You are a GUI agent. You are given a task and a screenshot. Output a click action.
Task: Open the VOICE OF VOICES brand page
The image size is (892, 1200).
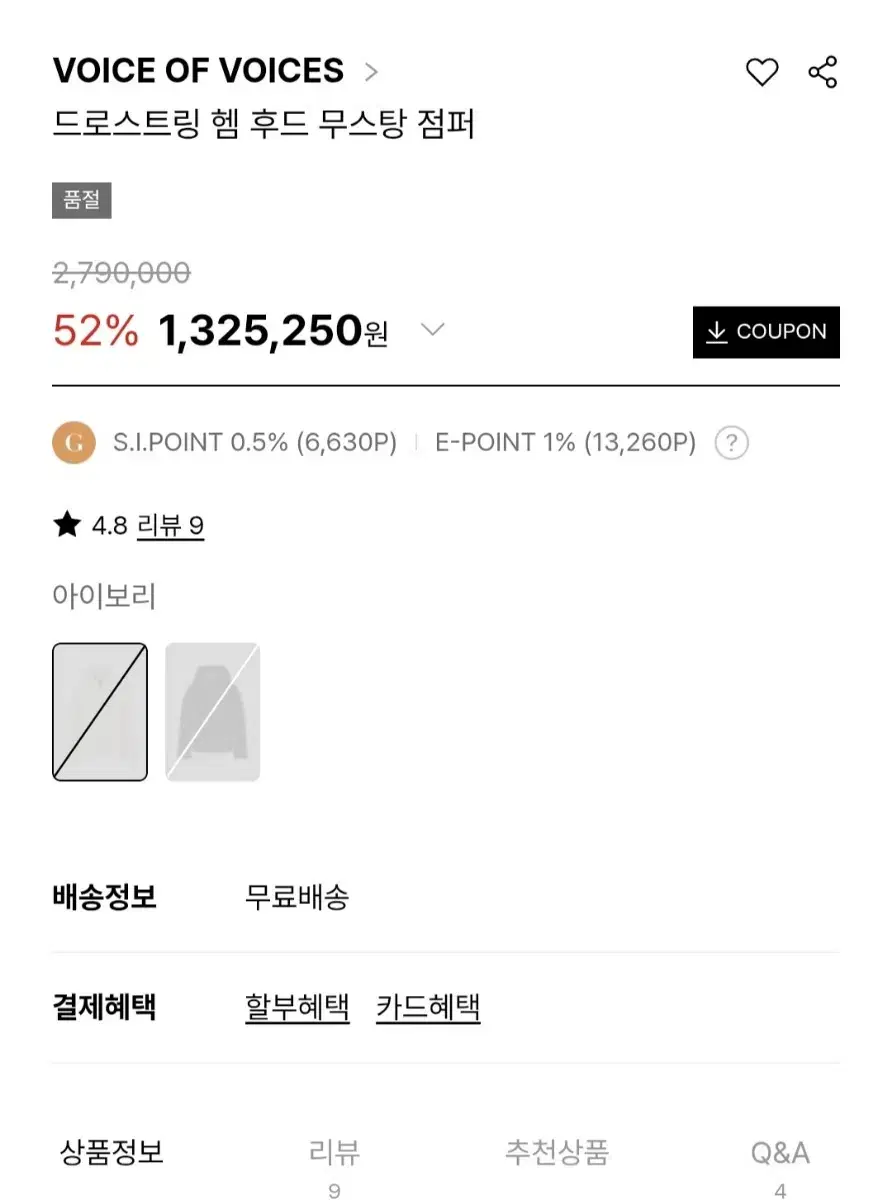[x=198, y=71]
